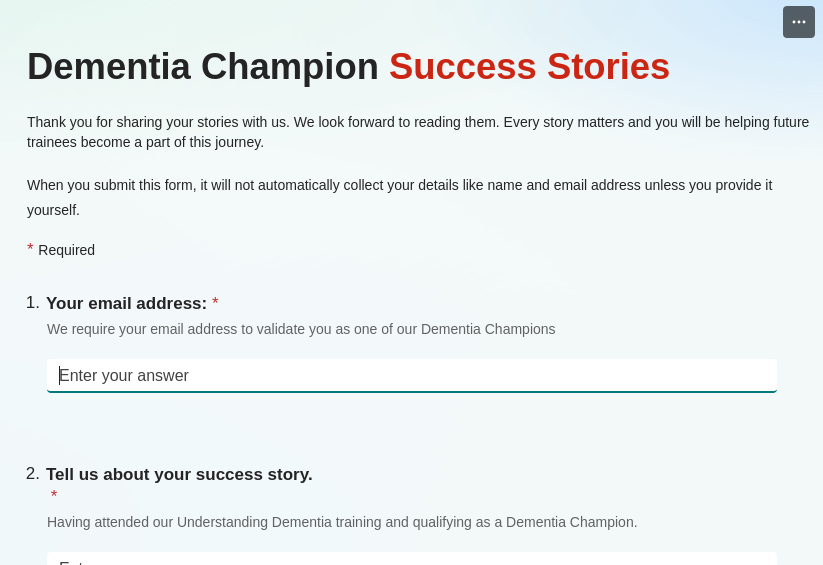Click the "Required" legend label
The width and height of the screenshot is (823, 565).
(x=66, y=250)
